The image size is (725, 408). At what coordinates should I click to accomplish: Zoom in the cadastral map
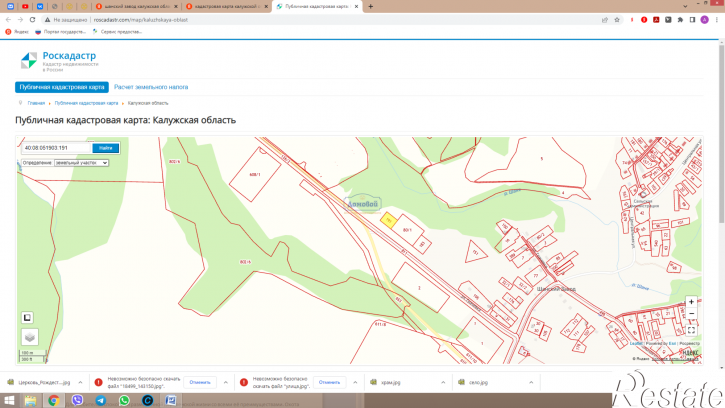[691, 302]
